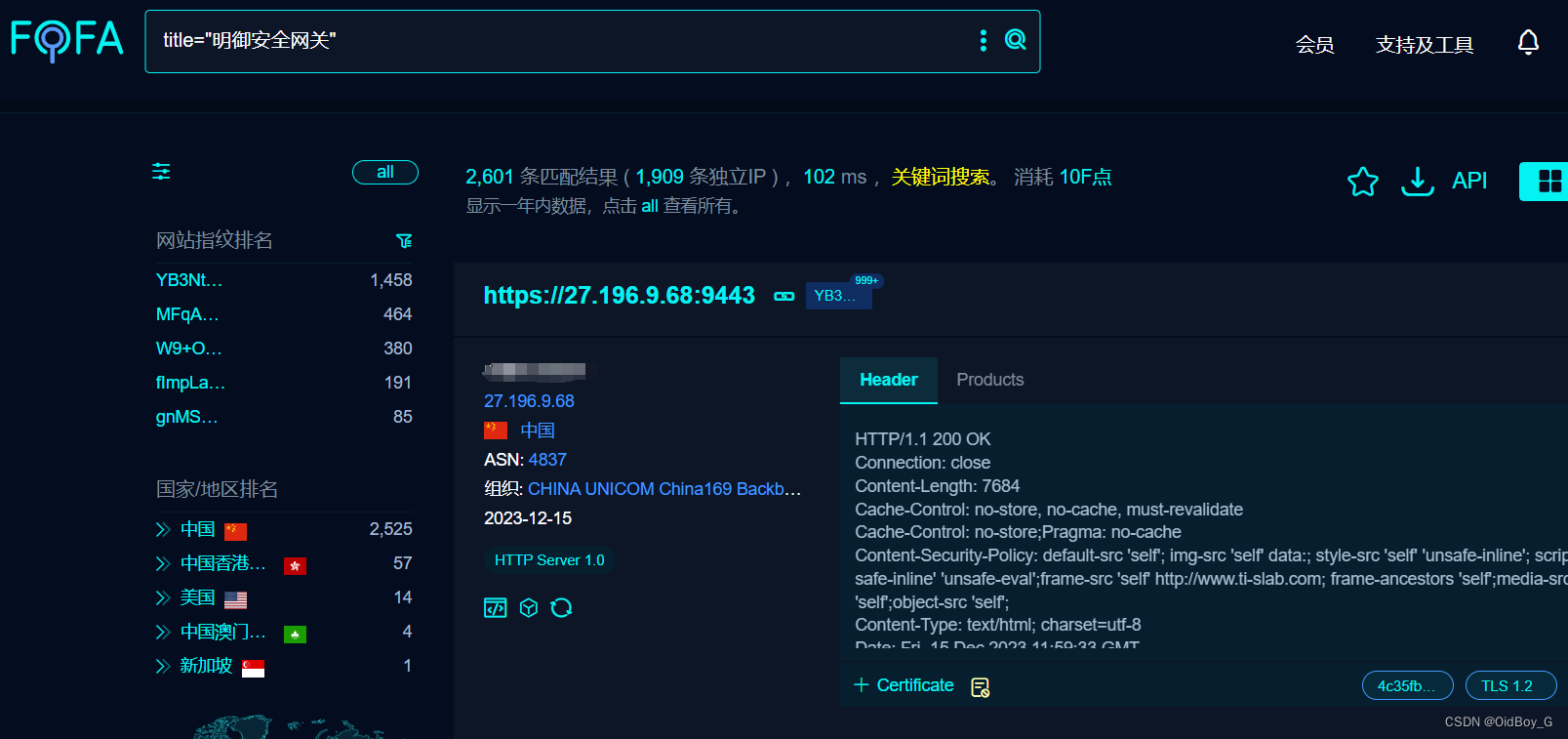Click 关键词搜索 link

coord(941,177)
